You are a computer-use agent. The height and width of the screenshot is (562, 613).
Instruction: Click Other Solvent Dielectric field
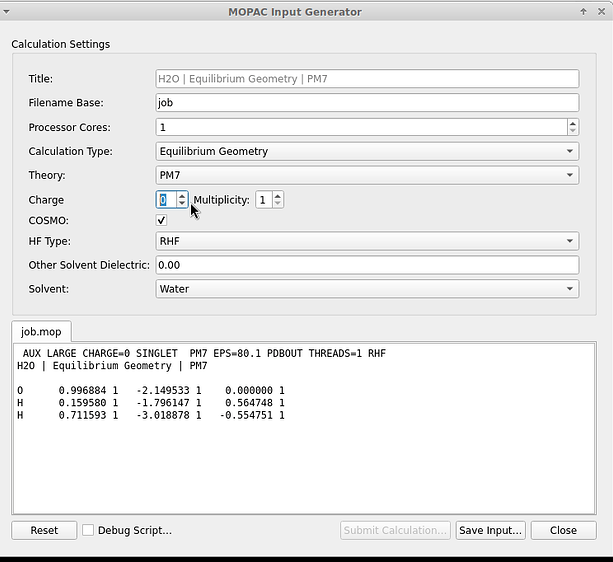tap(367, 265)
